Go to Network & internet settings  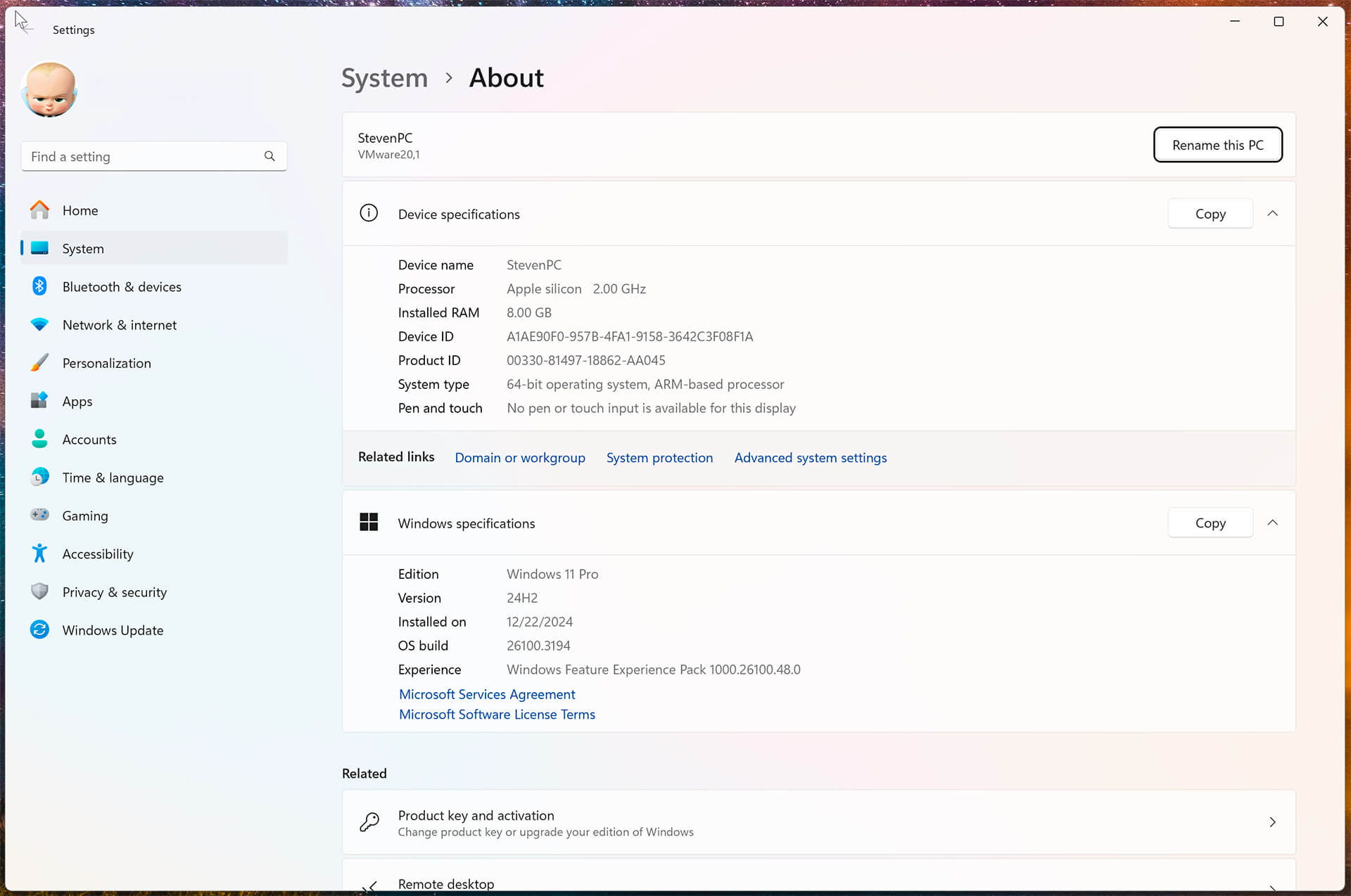[154, 325]
